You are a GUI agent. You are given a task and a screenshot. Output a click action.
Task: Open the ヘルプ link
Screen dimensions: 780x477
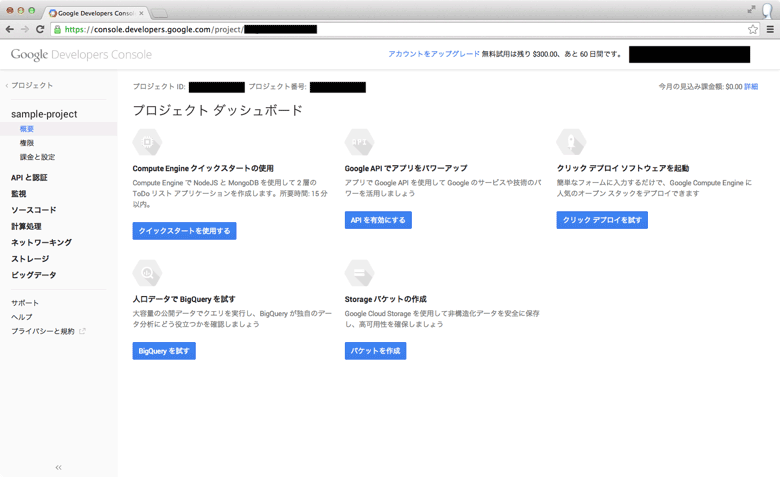pyautogui.click(x=22, y=317)
